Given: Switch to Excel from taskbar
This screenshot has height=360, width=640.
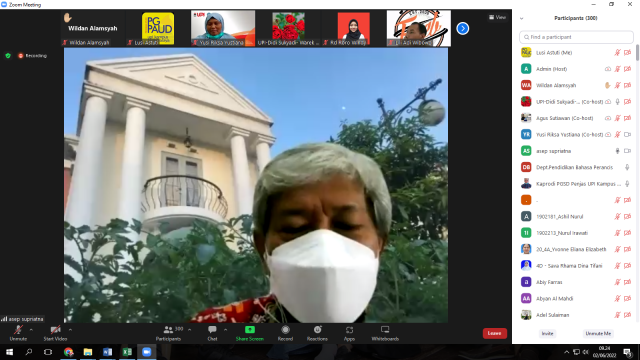Looking at the screenshot, I should (127, 352).
